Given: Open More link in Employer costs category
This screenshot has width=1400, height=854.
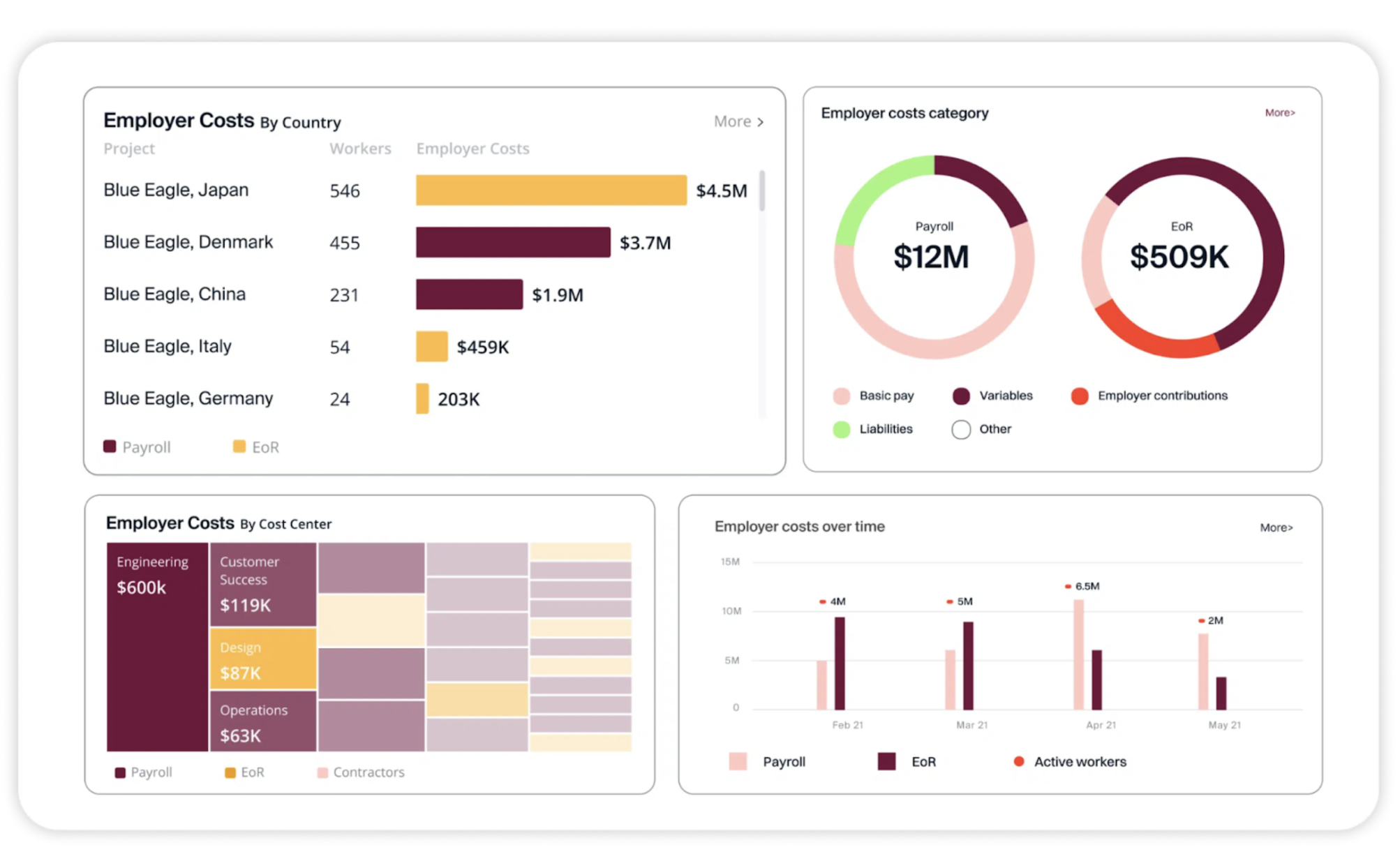Looking at the screenshot, I should coord(1280,113).
